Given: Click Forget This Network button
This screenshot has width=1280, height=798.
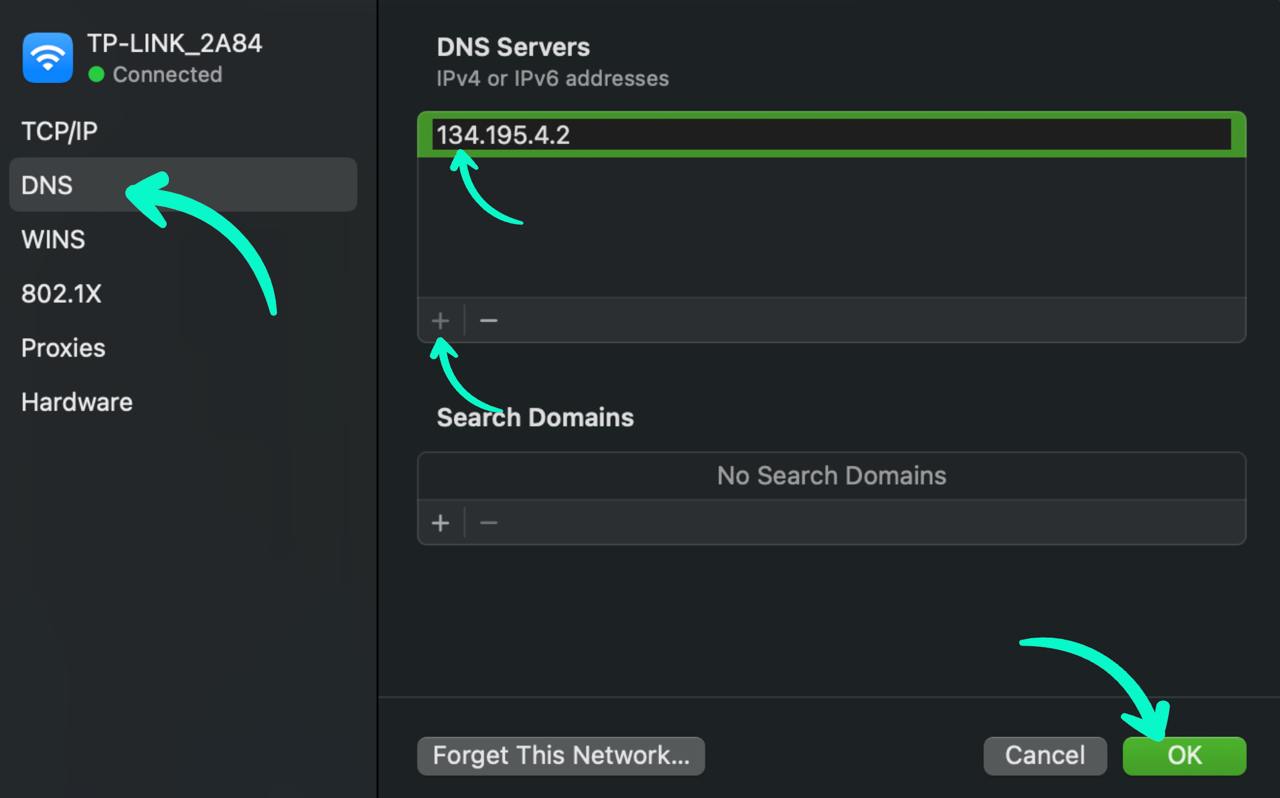Looking at the screenshot, I should tap(561, 756).
